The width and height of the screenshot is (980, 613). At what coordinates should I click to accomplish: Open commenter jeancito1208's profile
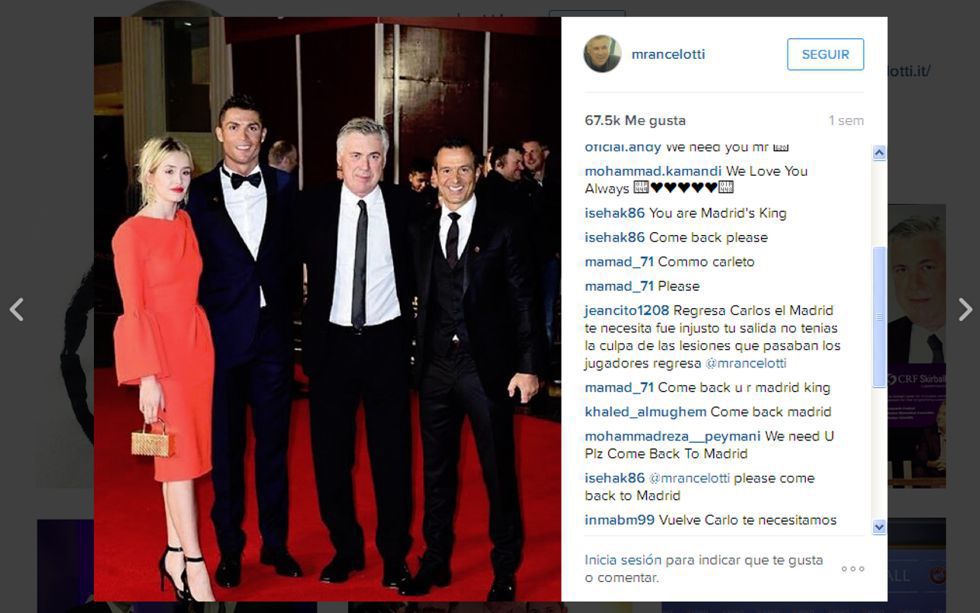[627, 311]
